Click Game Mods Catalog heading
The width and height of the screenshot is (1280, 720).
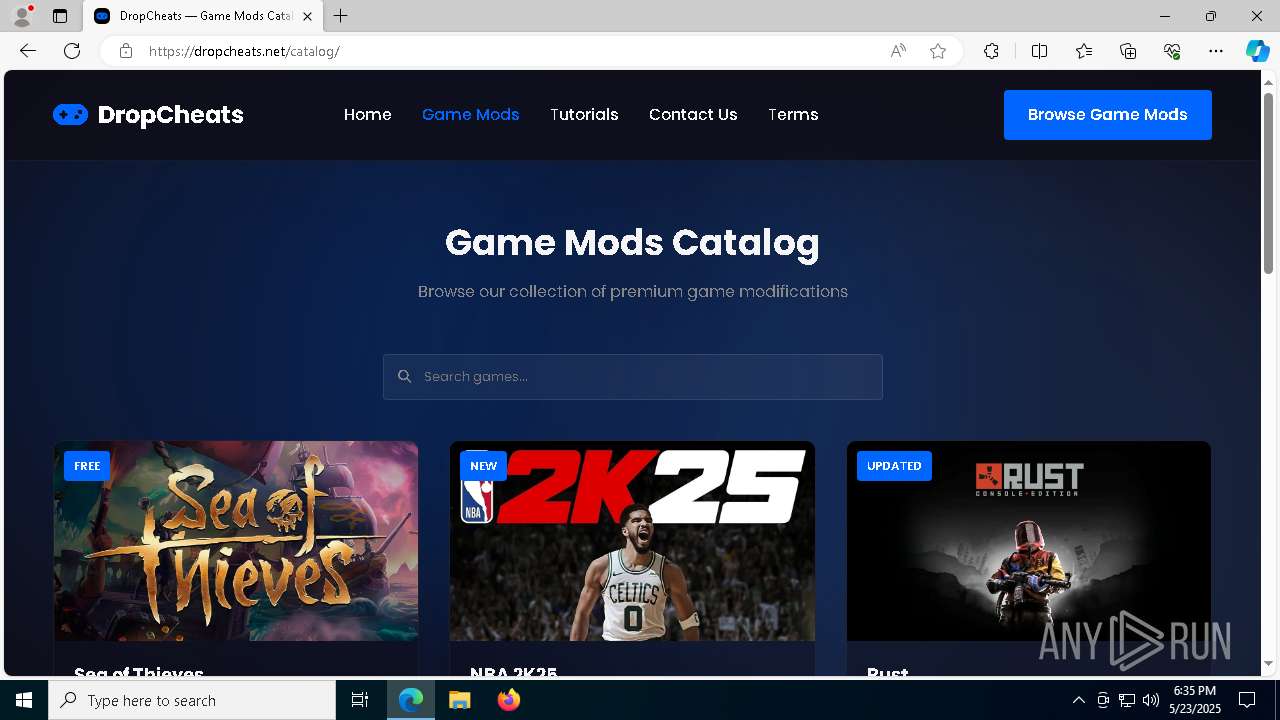pos(632,243)
